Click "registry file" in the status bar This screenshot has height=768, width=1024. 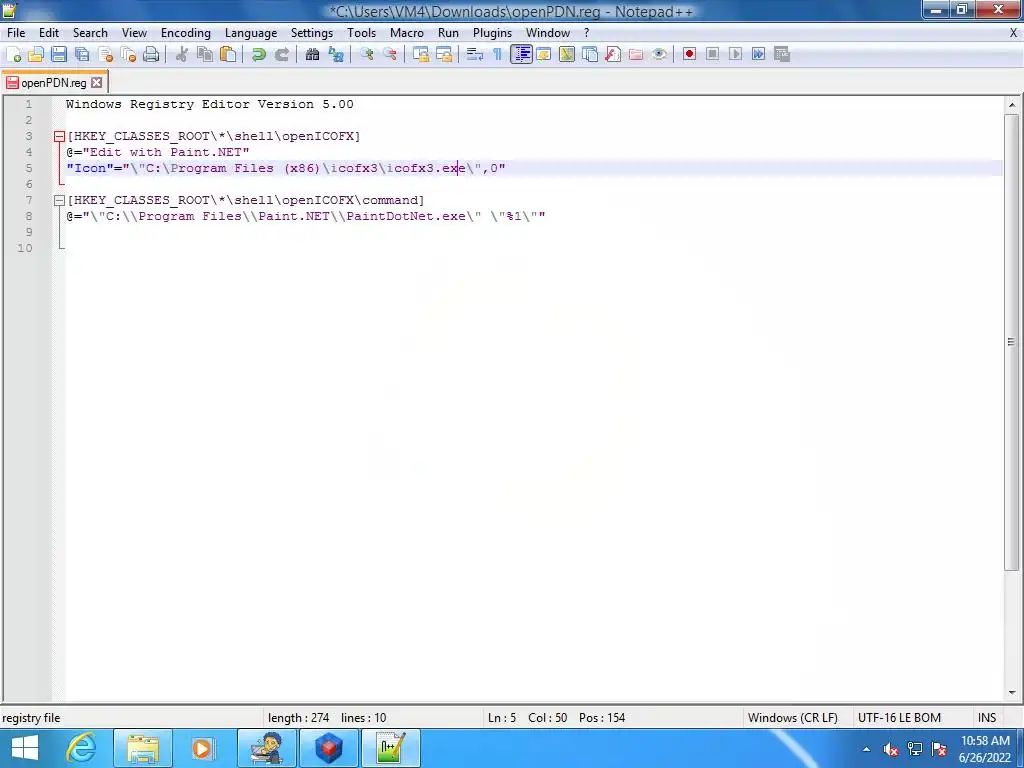click(31, 718)
